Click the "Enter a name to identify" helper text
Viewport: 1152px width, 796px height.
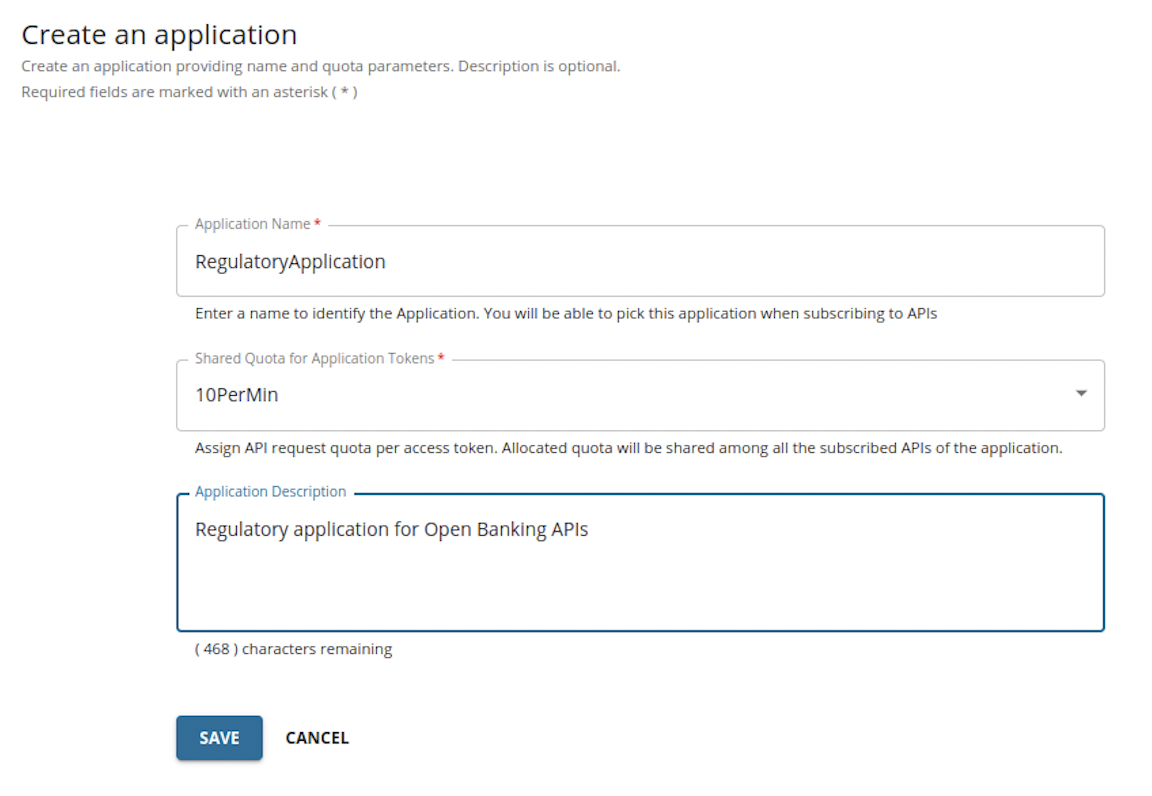point(566,314)
